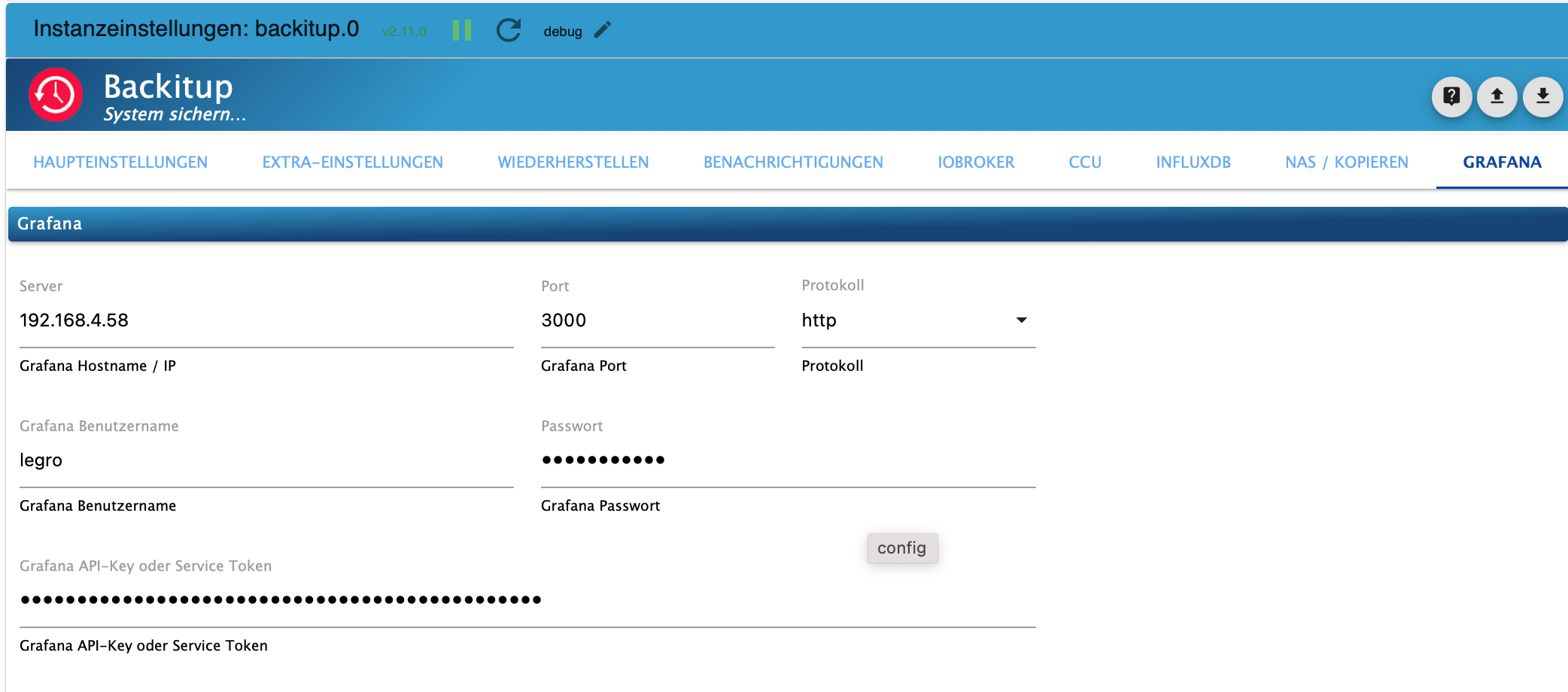
Task: Click the v2.11.0 version label
Action: tap(404, 32)
